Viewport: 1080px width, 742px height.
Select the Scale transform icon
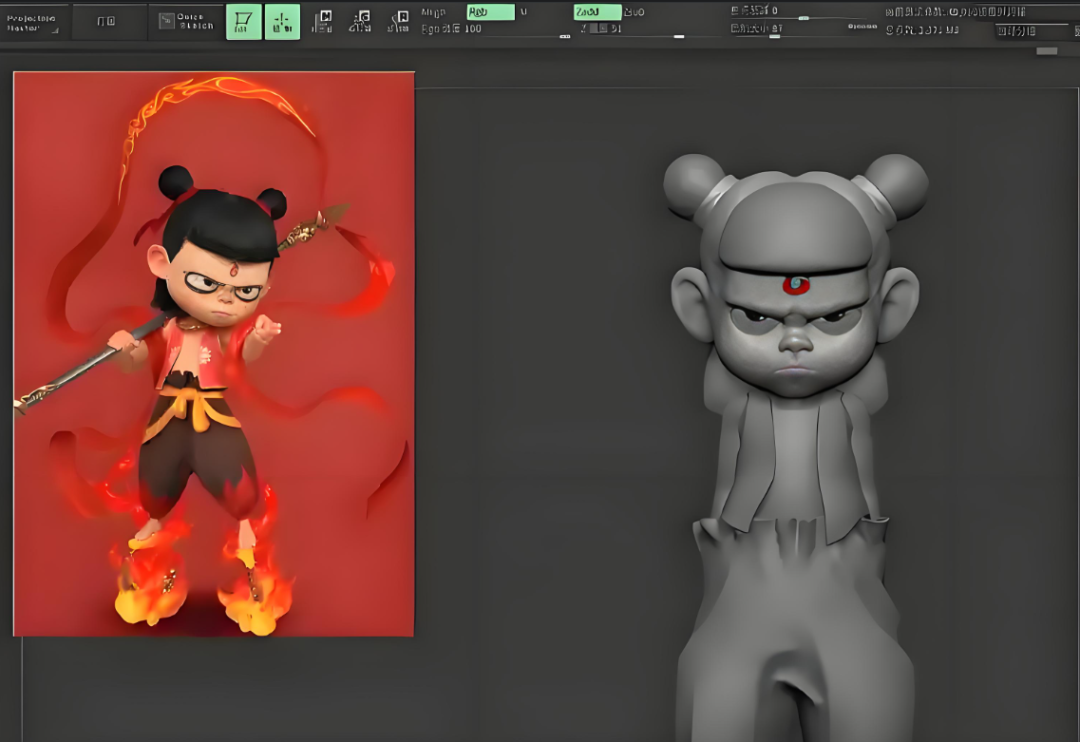[x=360, y=22]
